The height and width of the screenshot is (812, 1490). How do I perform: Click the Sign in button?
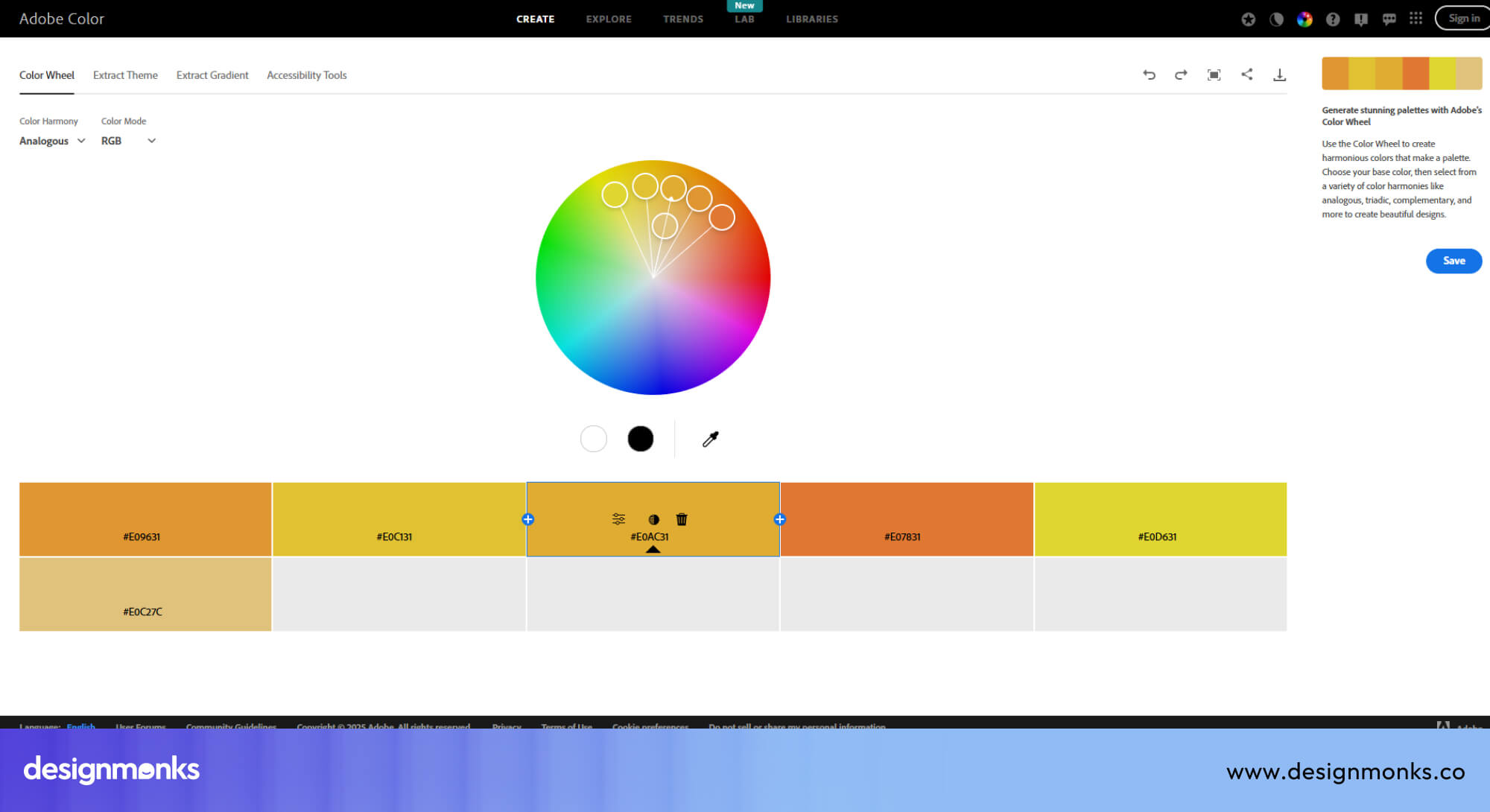pyautogui.click(x=1462, y=18)
